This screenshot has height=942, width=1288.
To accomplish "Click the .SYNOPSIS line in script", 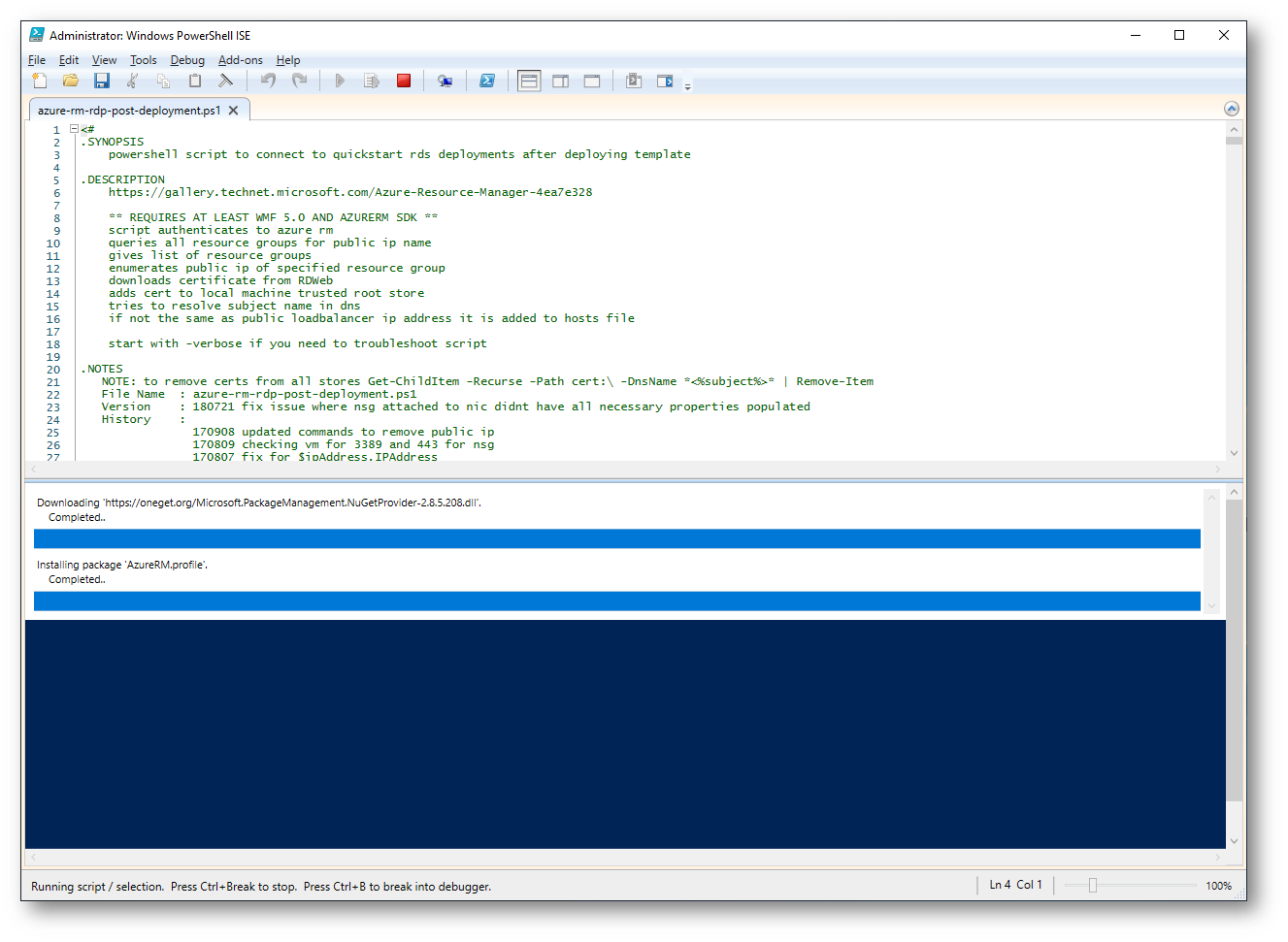I will coord(113,142).
